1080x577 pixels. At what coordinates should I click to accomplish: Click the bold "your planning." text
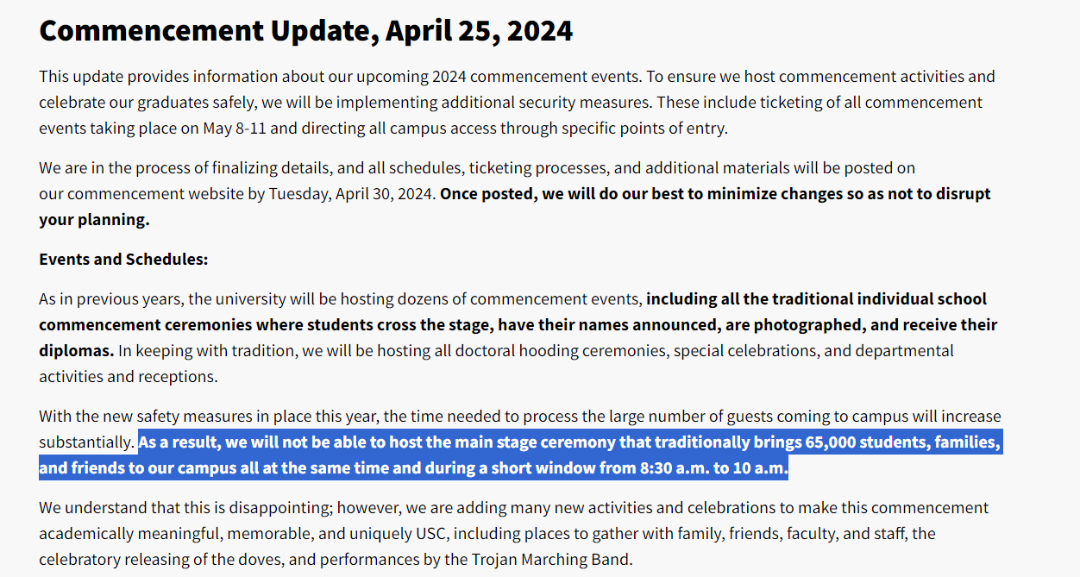94,220
